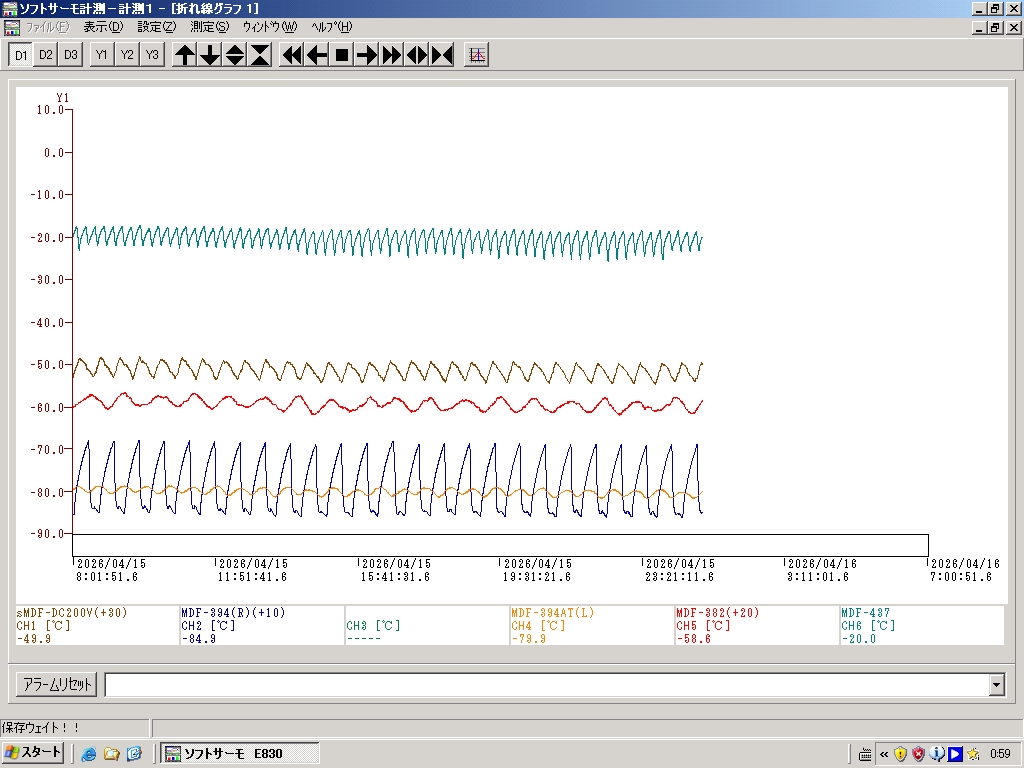Open the 表示(D) menu

pyautogui.click(x=103, y=27)
